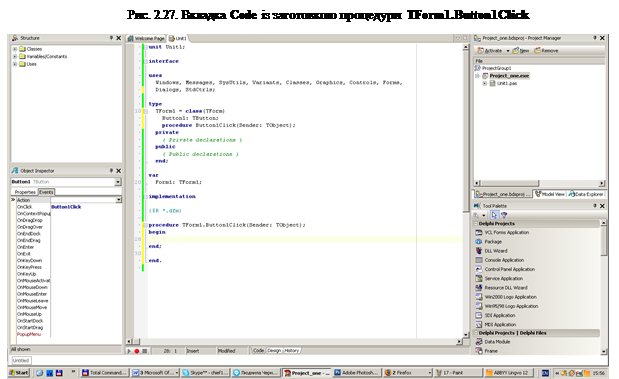Click the Remove button in Project Manager
Image resolution: width=619 pixels, height=379 pixels.
(x=546, y=51)
